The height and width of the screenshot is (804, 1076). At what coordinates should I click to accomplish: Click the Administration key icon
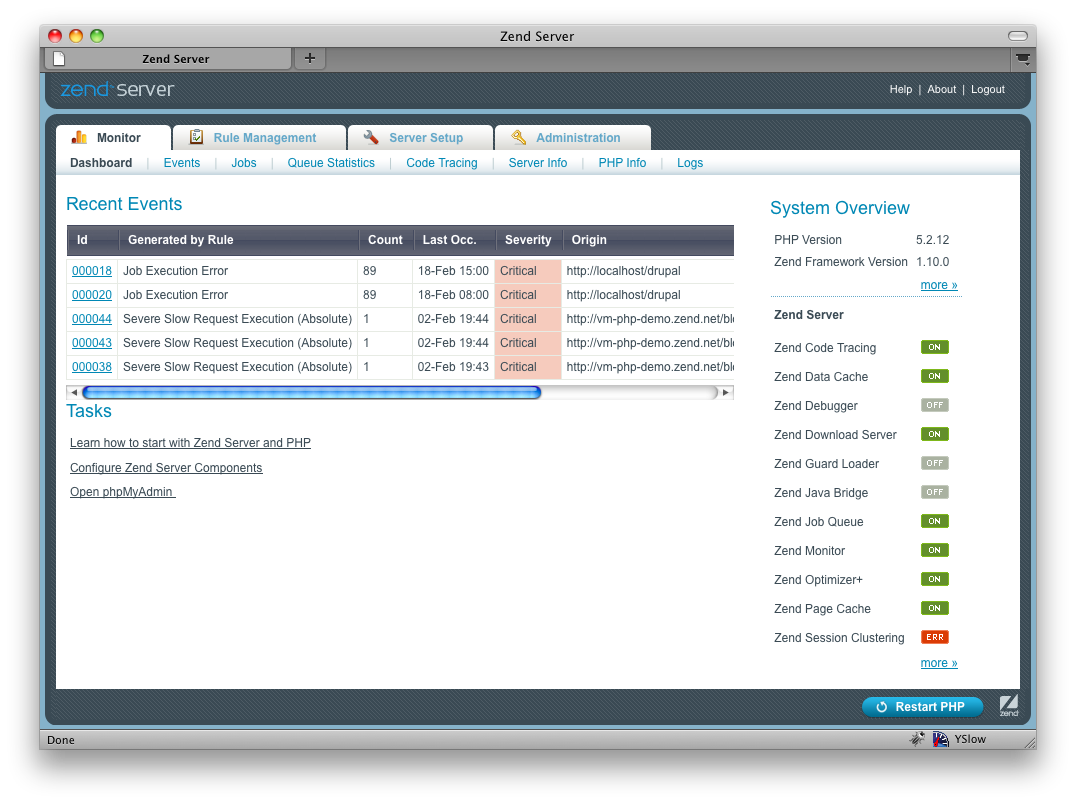click(x=519, y=137)
